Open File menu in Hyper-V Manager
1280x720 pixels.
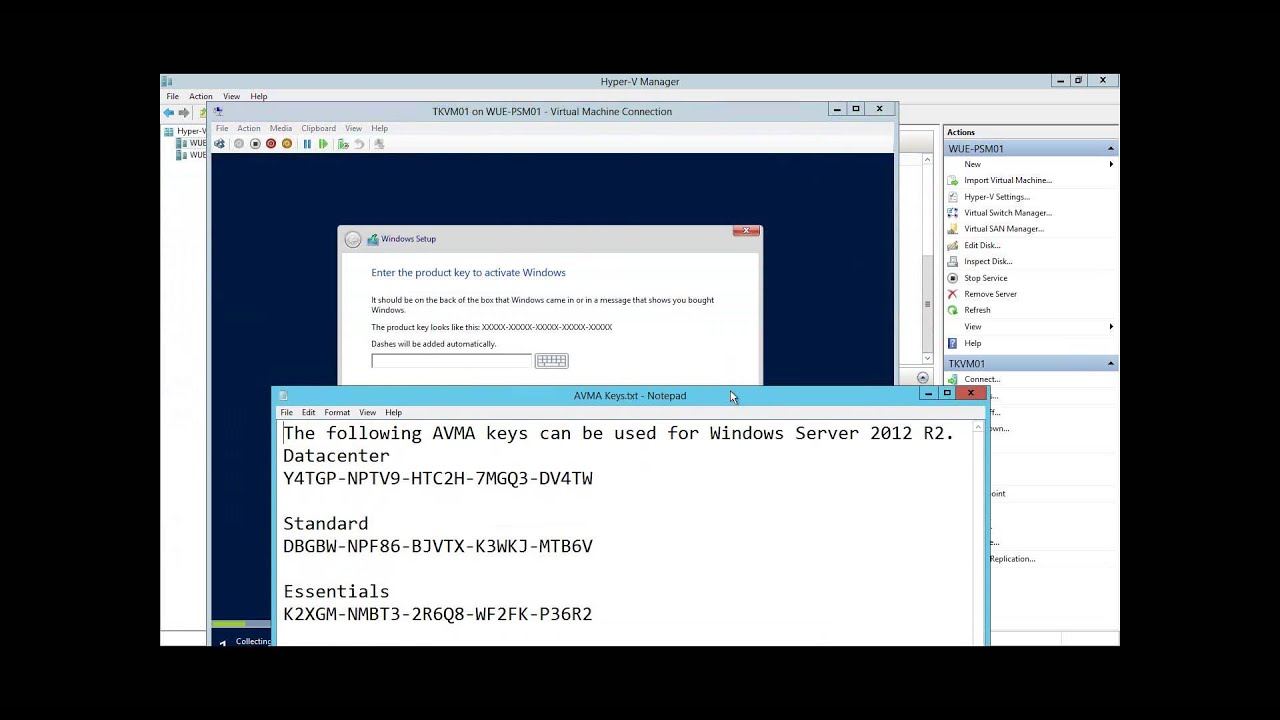[x=172, y=97]
